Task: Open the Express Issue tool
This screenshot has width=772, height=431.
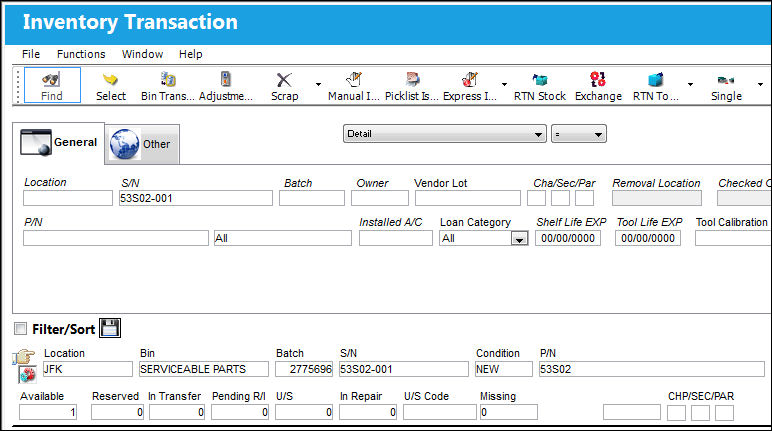Action: click(x=470, y=86)
